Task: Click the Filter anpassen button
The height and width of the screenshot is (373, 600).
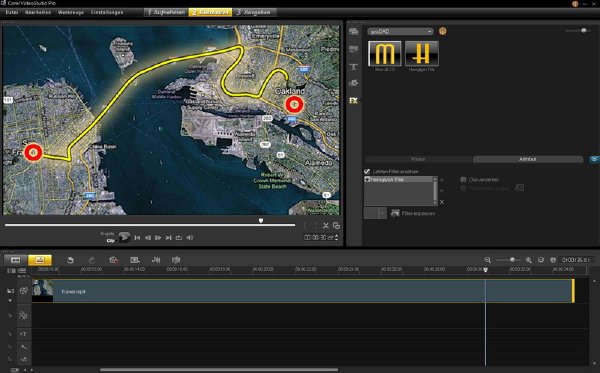Action: pos(413,213)
